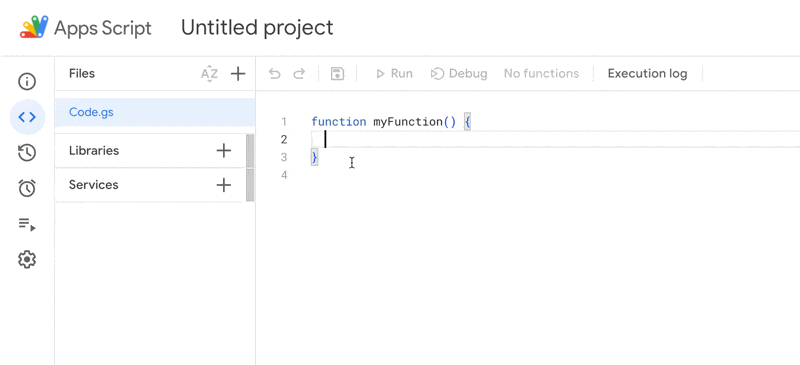Select the Code.gs file
800x365 pixels.
pyautogui.click(x=155, y=112)
